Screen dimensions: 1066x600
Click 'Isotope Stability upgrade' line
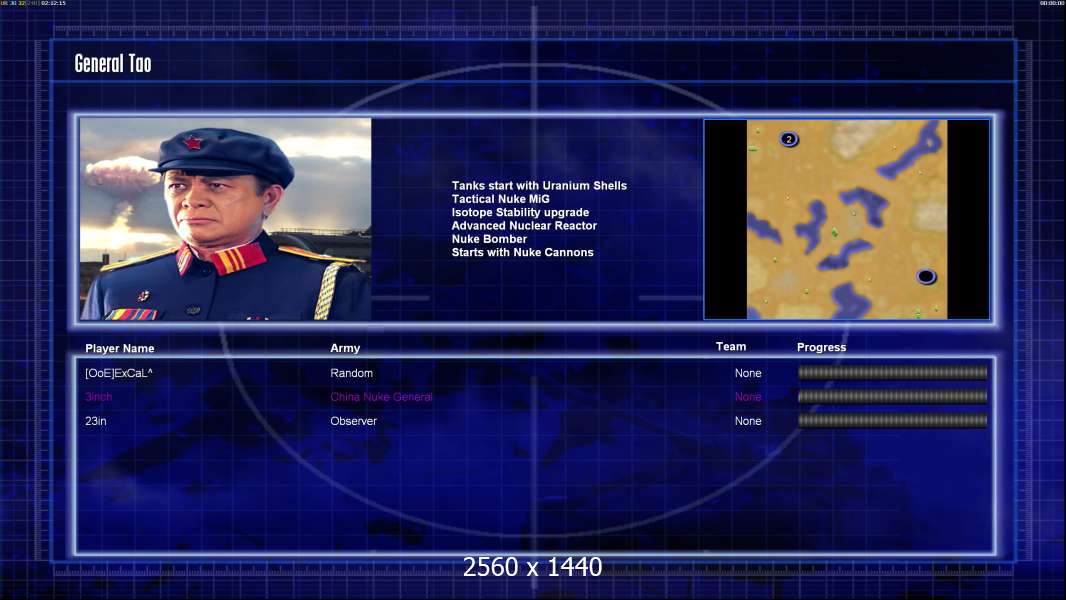(x=520, y=212)
